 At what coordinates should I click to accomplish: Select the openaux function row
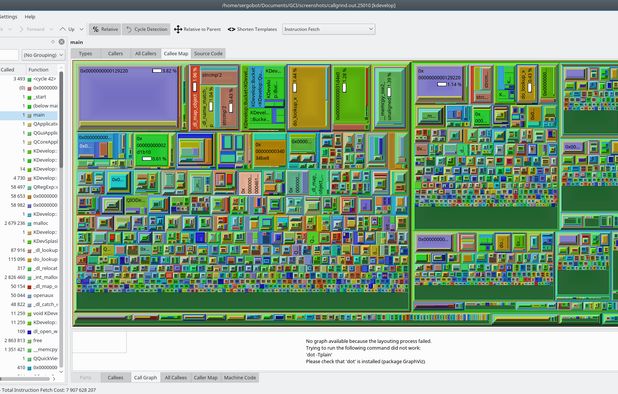[29, 296]
